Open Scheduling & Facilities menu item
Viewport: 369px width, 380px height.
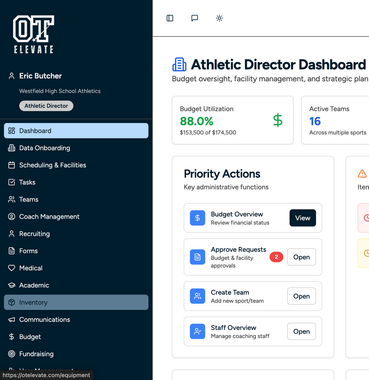click(76, 165)
